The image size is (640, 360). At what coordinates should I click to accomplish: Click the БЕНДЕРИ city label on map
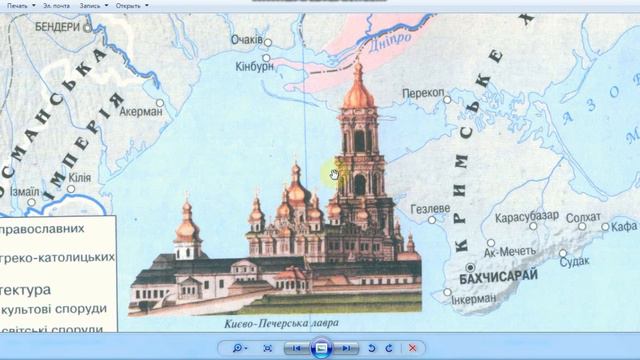pyautogui.click(x=58, y=27)
